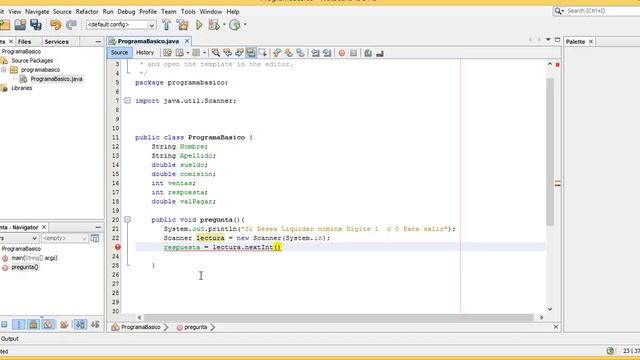Image resolution: width=640 pixels, height=360 pixels.
Task: Start macro recording with red circle icon
Action: coord(342,53)
